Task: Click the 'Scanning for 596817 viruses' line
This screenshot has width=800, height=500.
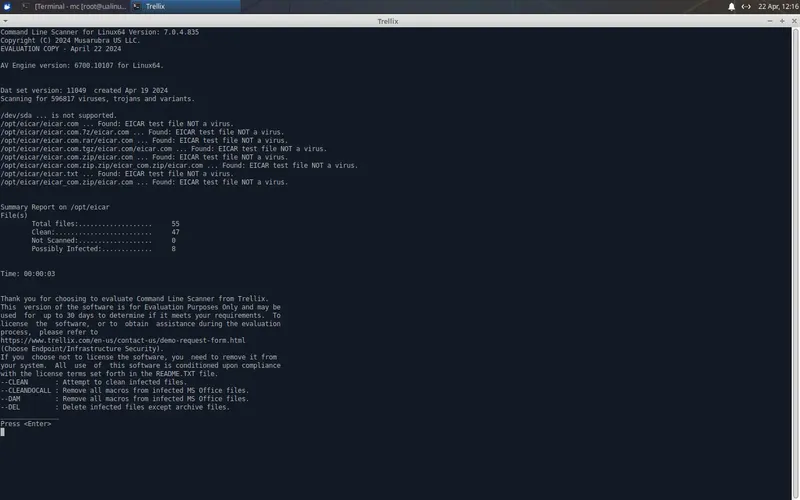Action: click(97, 99)
